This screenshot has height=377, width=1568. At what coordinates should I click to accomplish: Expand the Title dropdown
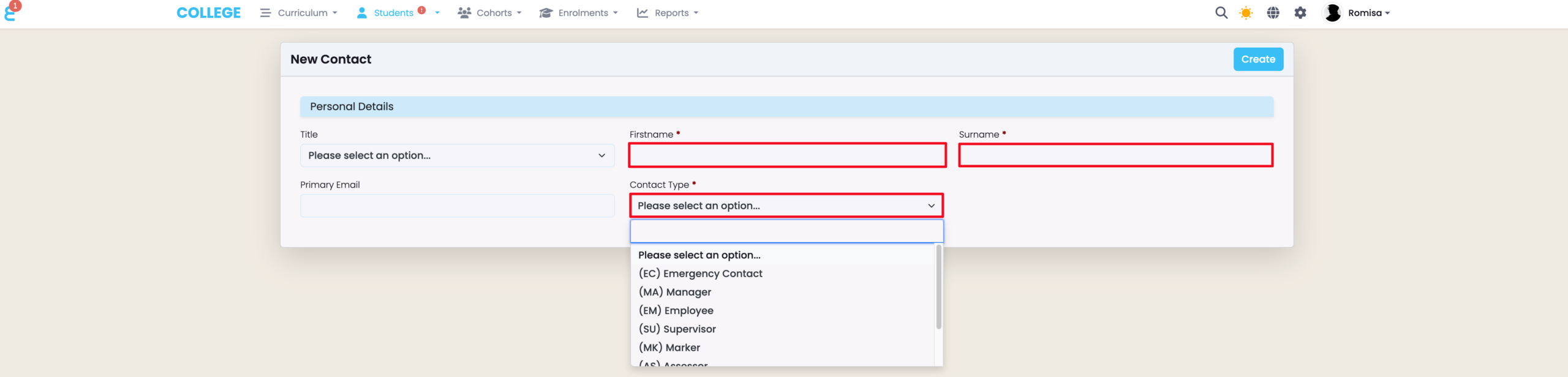pyautogui.click(x=457, y=155)
